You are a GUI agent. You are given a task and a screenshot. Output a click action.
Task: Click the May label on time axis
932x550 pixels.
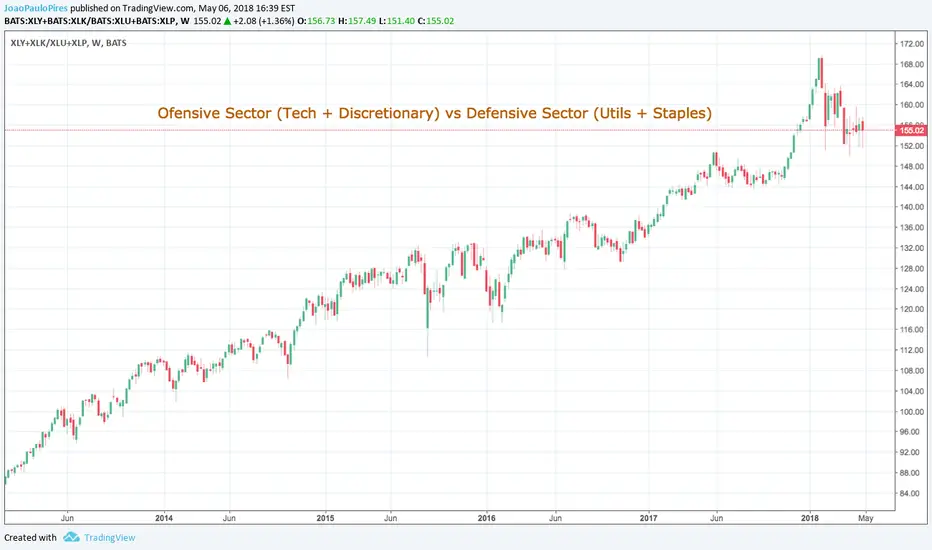tap(866, 518)
